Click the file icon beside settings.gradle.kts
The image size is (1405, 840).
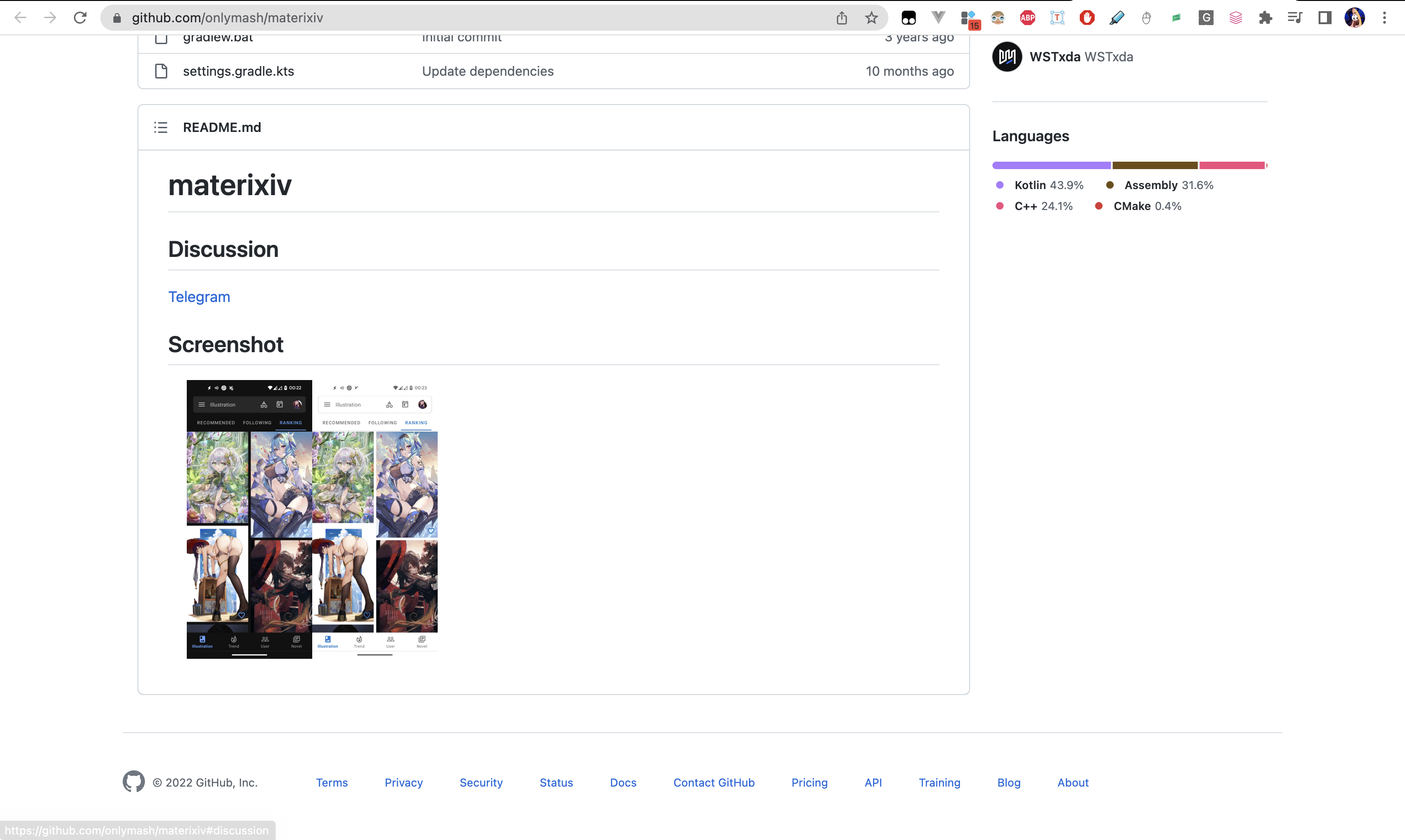(x=161, y=72)
